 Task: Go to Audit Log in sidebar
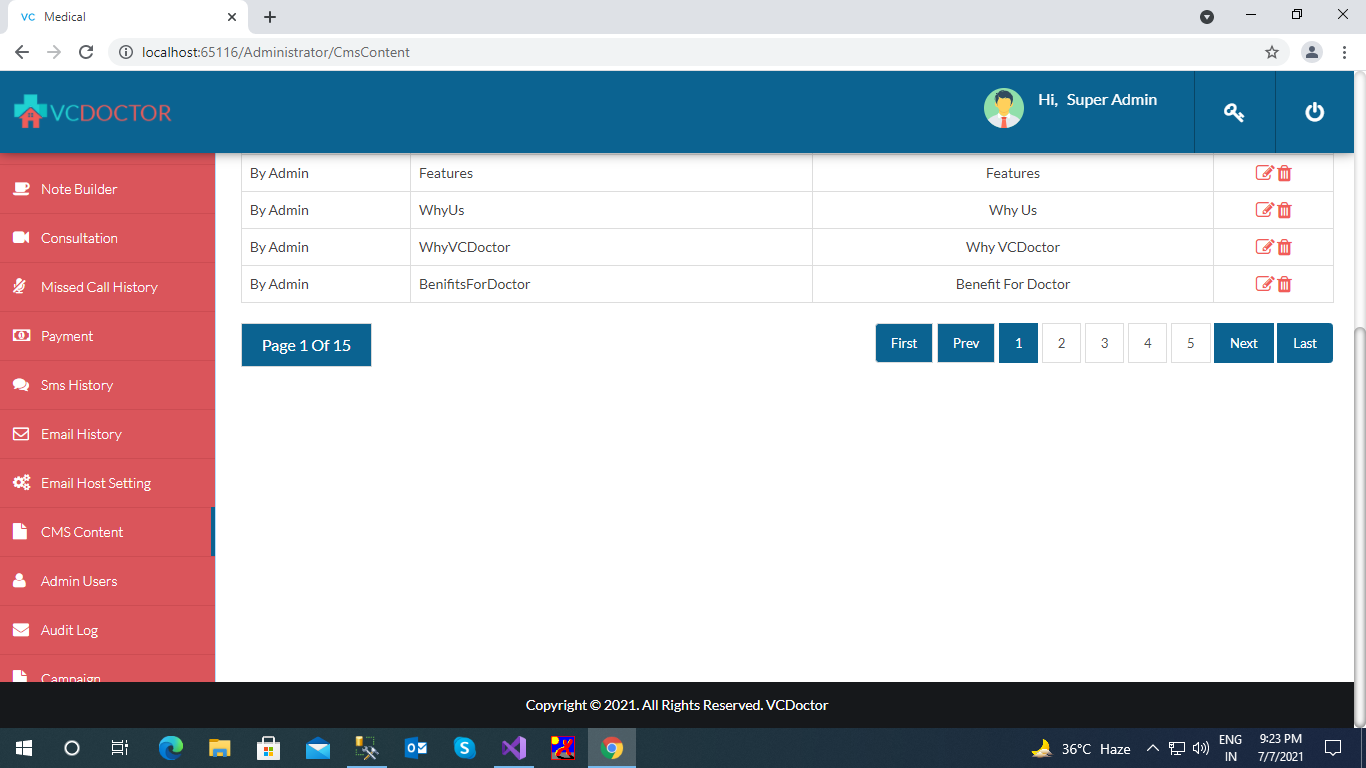tap(69, 630)
